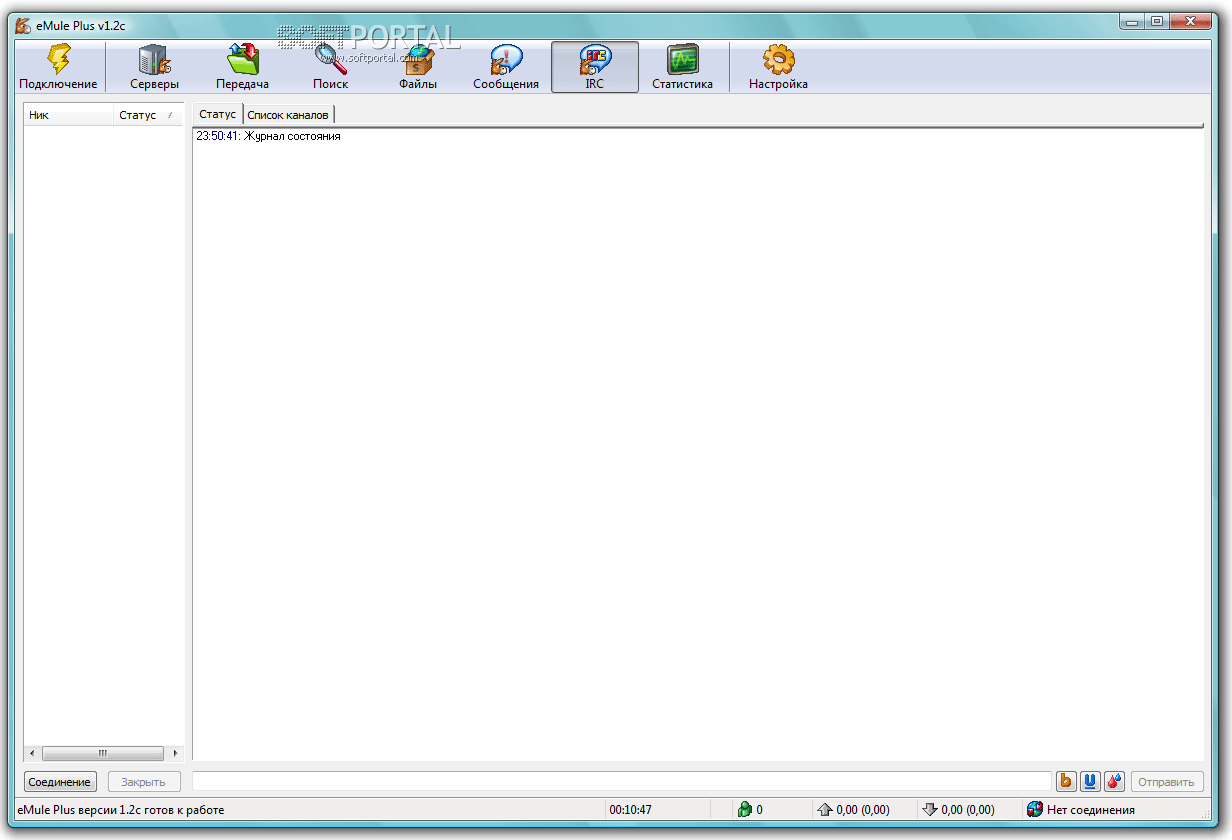Click the Подключение lightning toolbar icon
Viewport: 1232px width, 840px height.
[59, 67]
